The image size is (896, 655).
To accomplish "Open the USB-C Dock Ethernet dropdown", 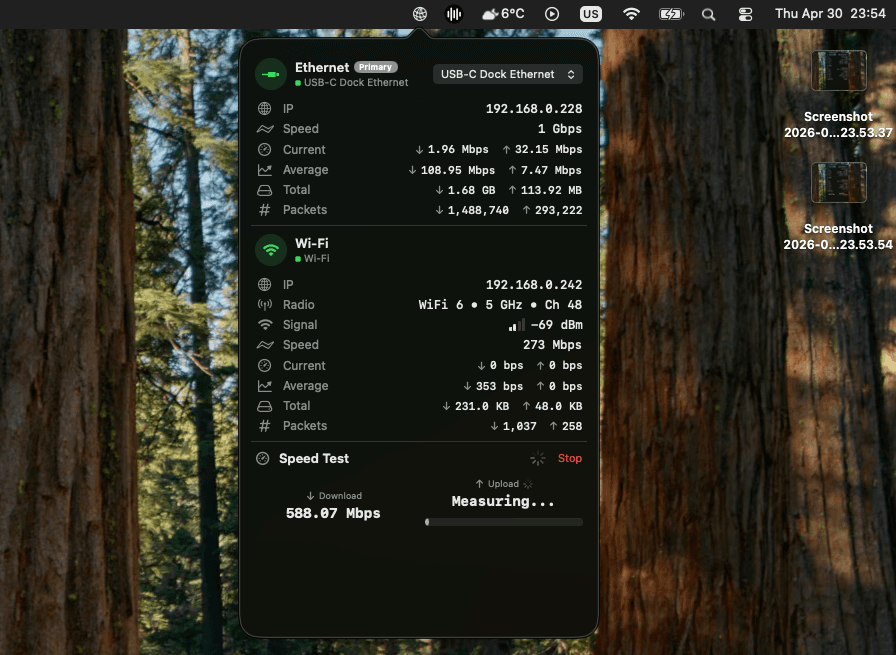I will pyautogui.click(x=507, y=74).
